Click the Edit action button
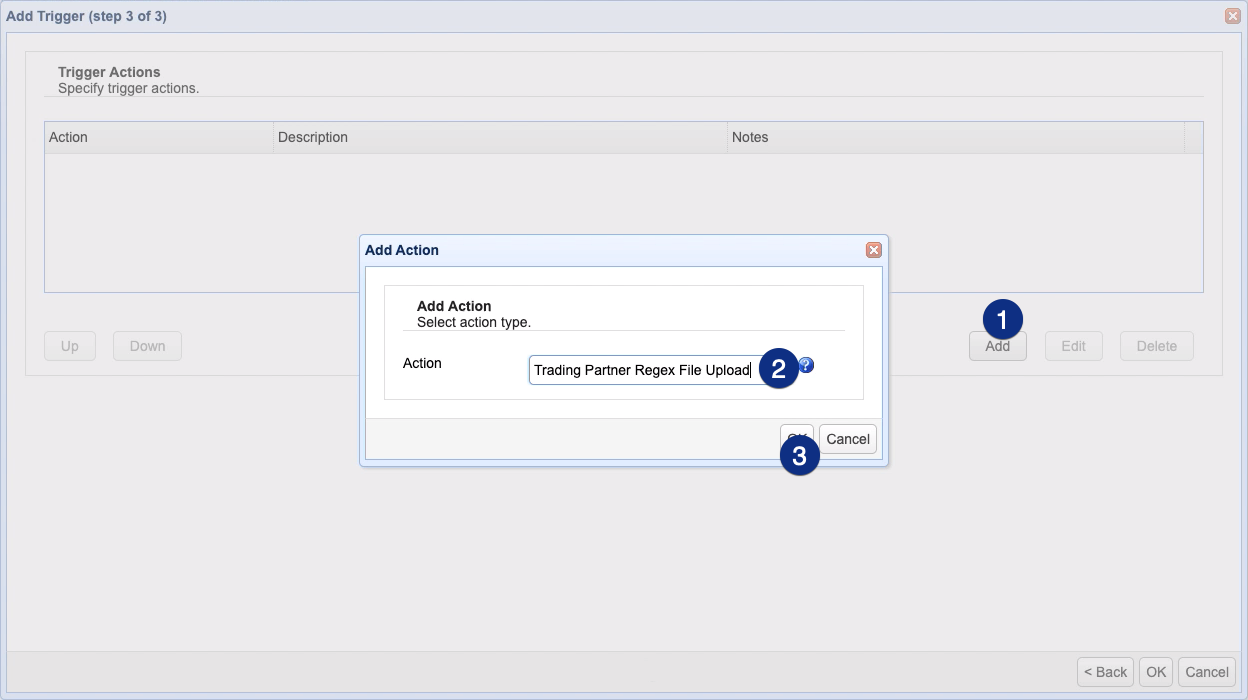 (x=1073, y=345)
